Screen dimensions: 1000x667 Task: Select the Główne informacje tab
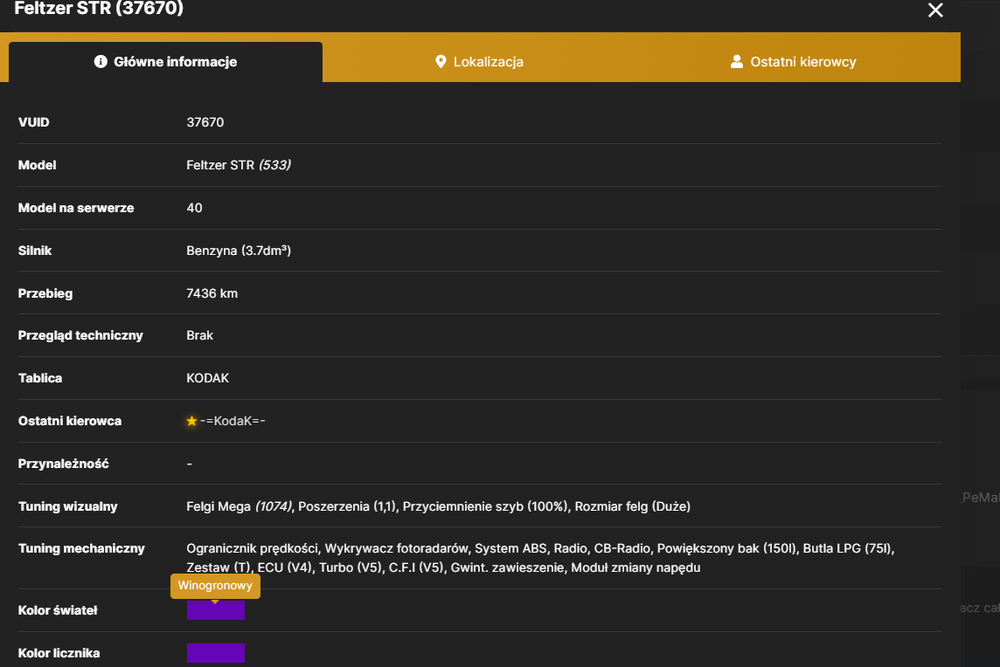point(166,62)
